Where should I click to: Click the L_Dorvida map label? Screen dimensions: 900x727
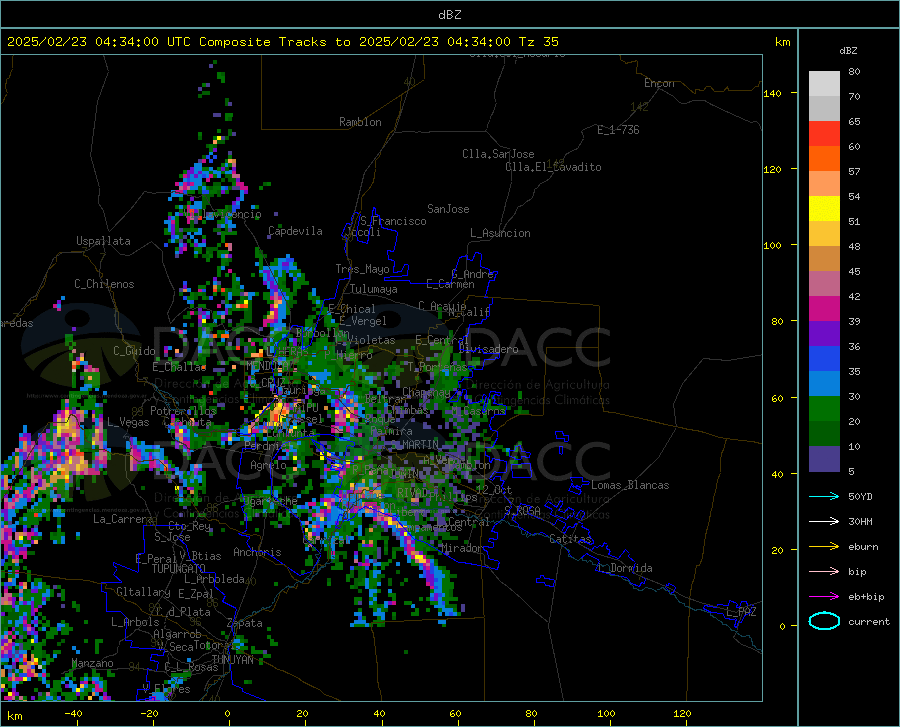pyautogui.click(x=626, y=568)
